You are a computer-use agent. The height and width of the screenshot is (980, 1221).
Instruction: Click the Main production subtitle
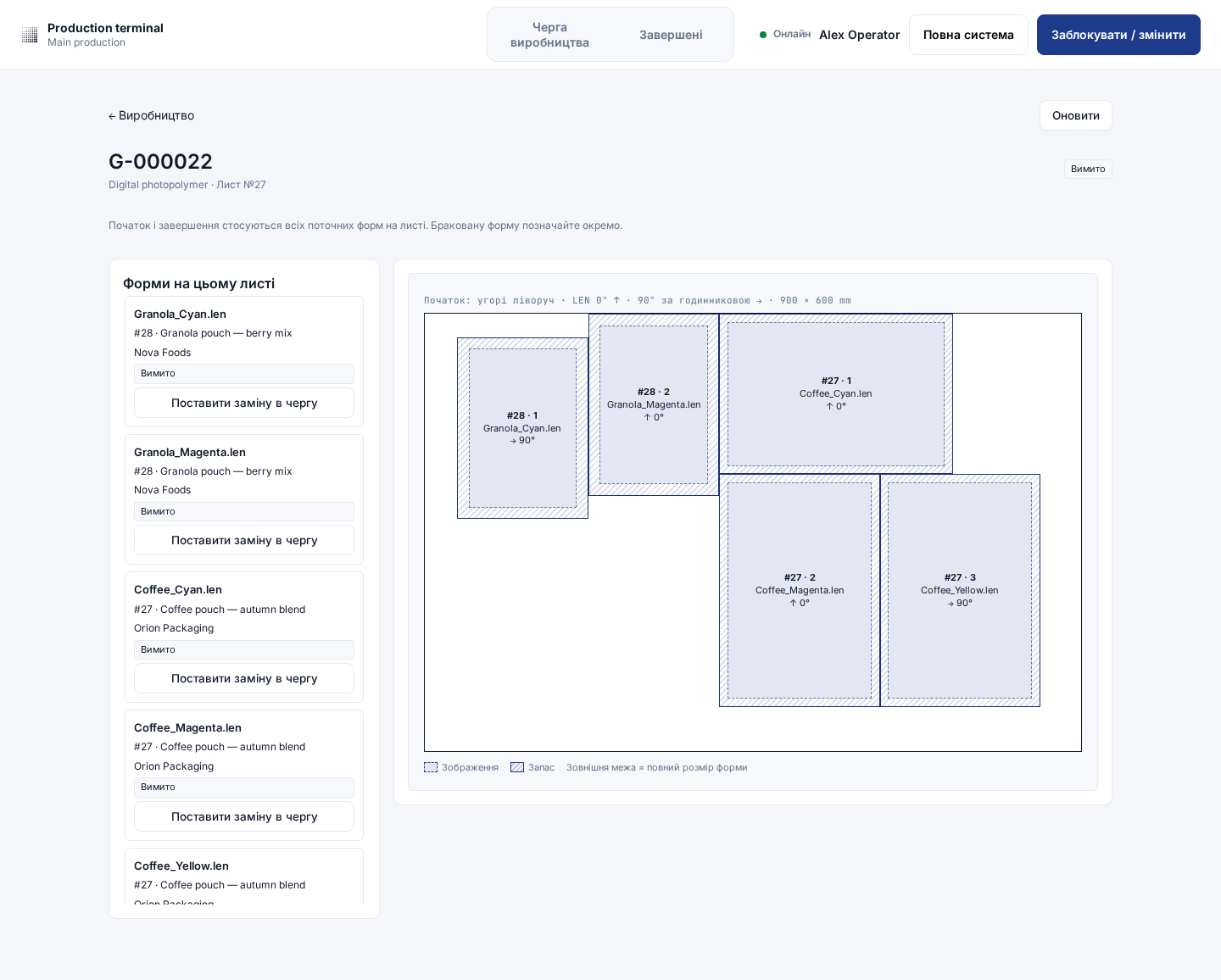[x=86, y=42]
